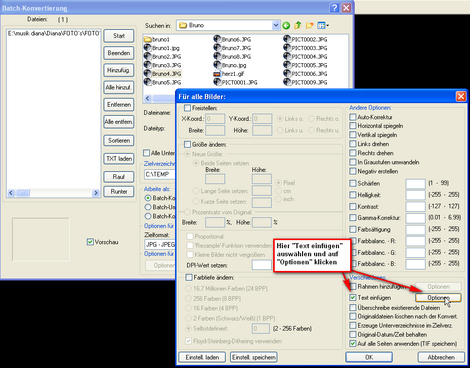Image resolution: width=470 pixels, height=368 pixels.
Task: Select file PICT0003.JPG
Action: click(x=305, y=48)
